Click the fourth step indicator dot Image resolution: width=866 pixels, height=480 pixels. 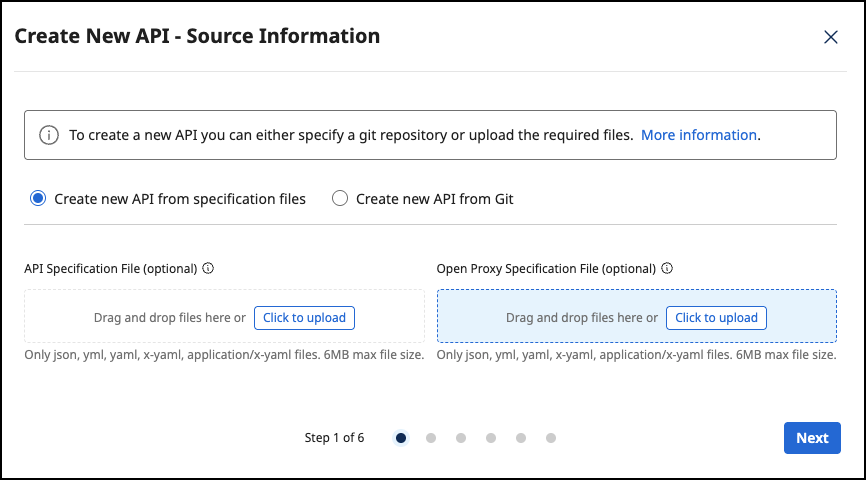(491, 438)
